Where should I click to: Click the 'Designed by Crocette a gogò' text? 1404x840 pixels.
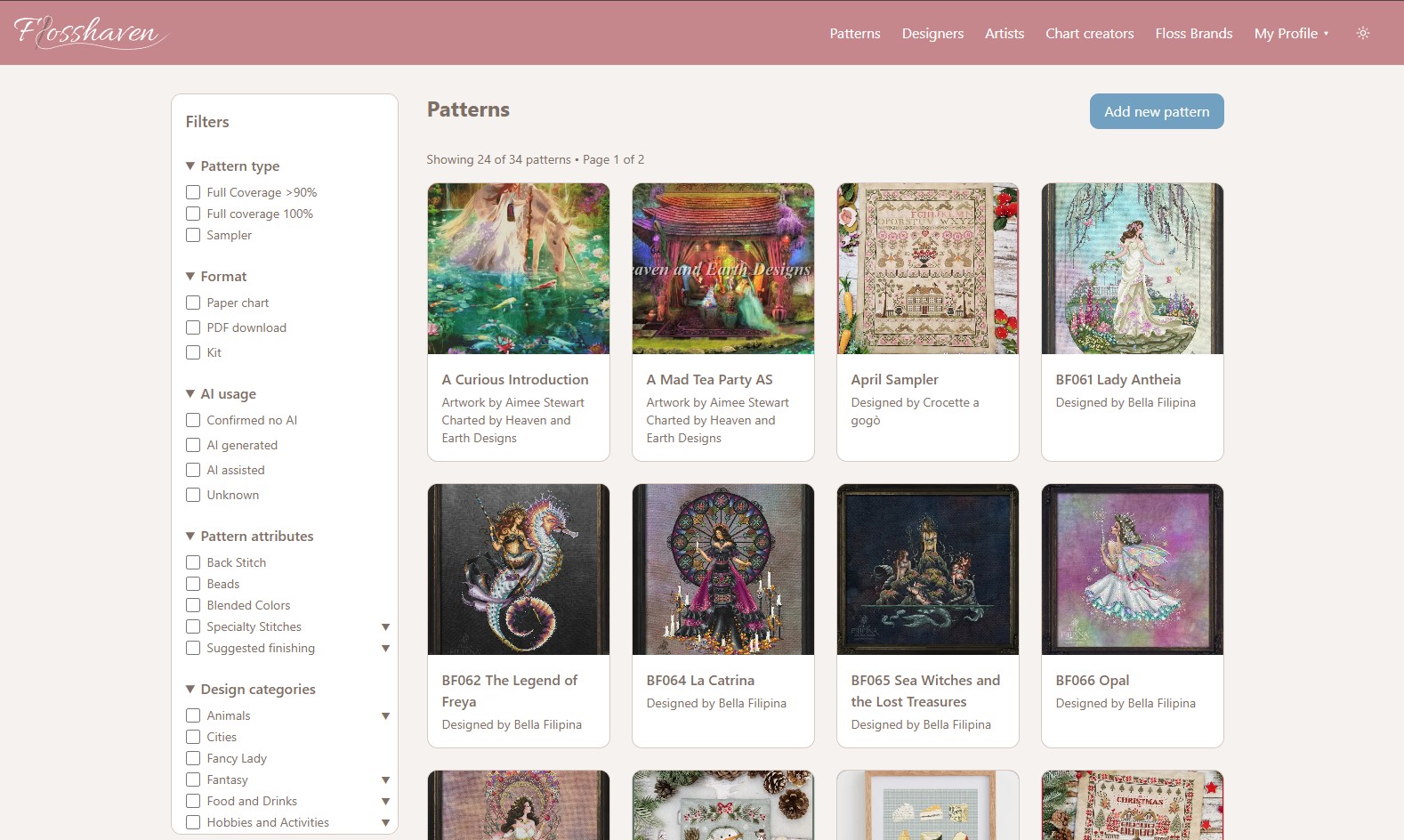coord(915,411)
